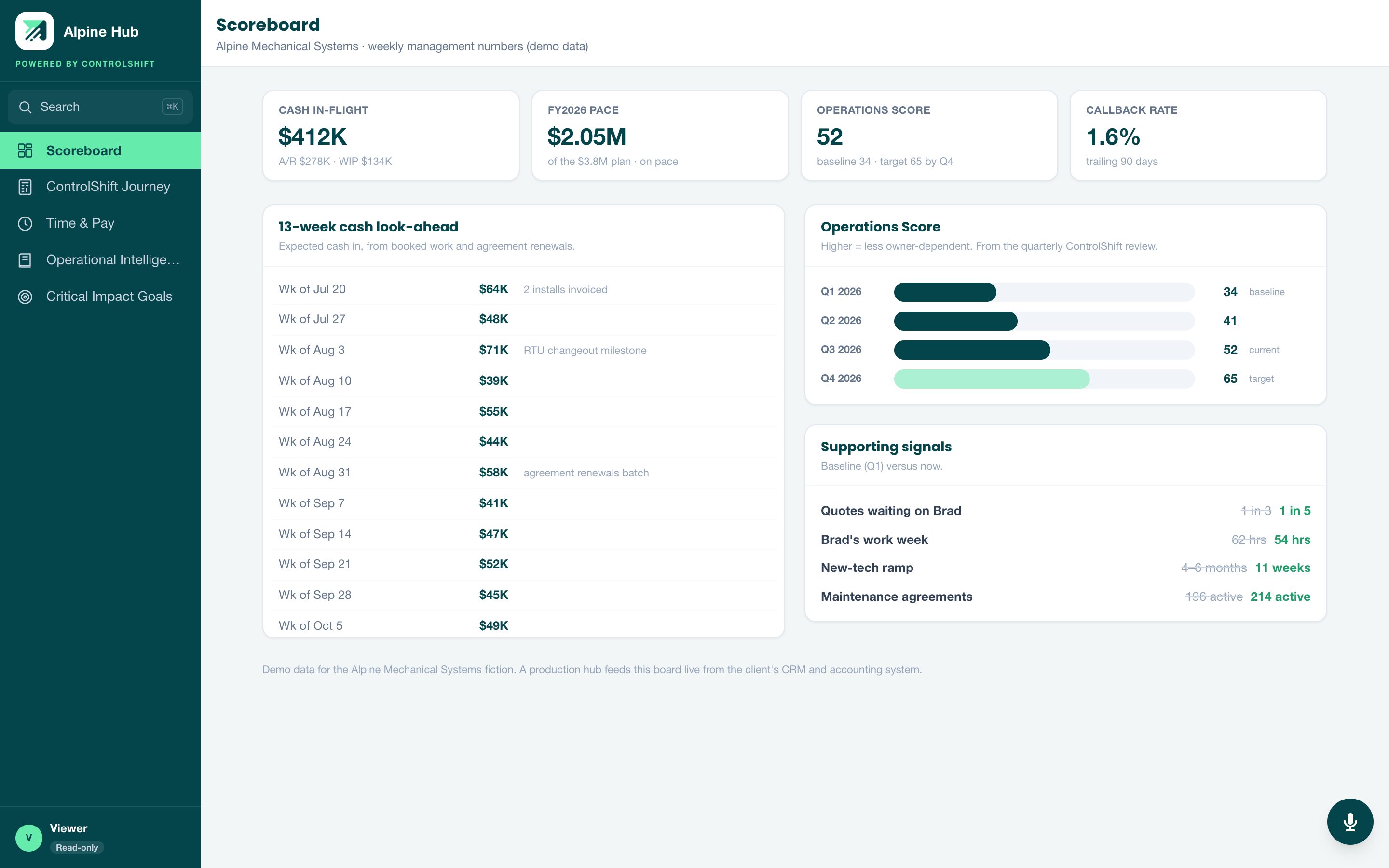Viewport: 1389px width, 868px height.
Task: Click the Q3 2026 score bar
Action: [1044, 350]
